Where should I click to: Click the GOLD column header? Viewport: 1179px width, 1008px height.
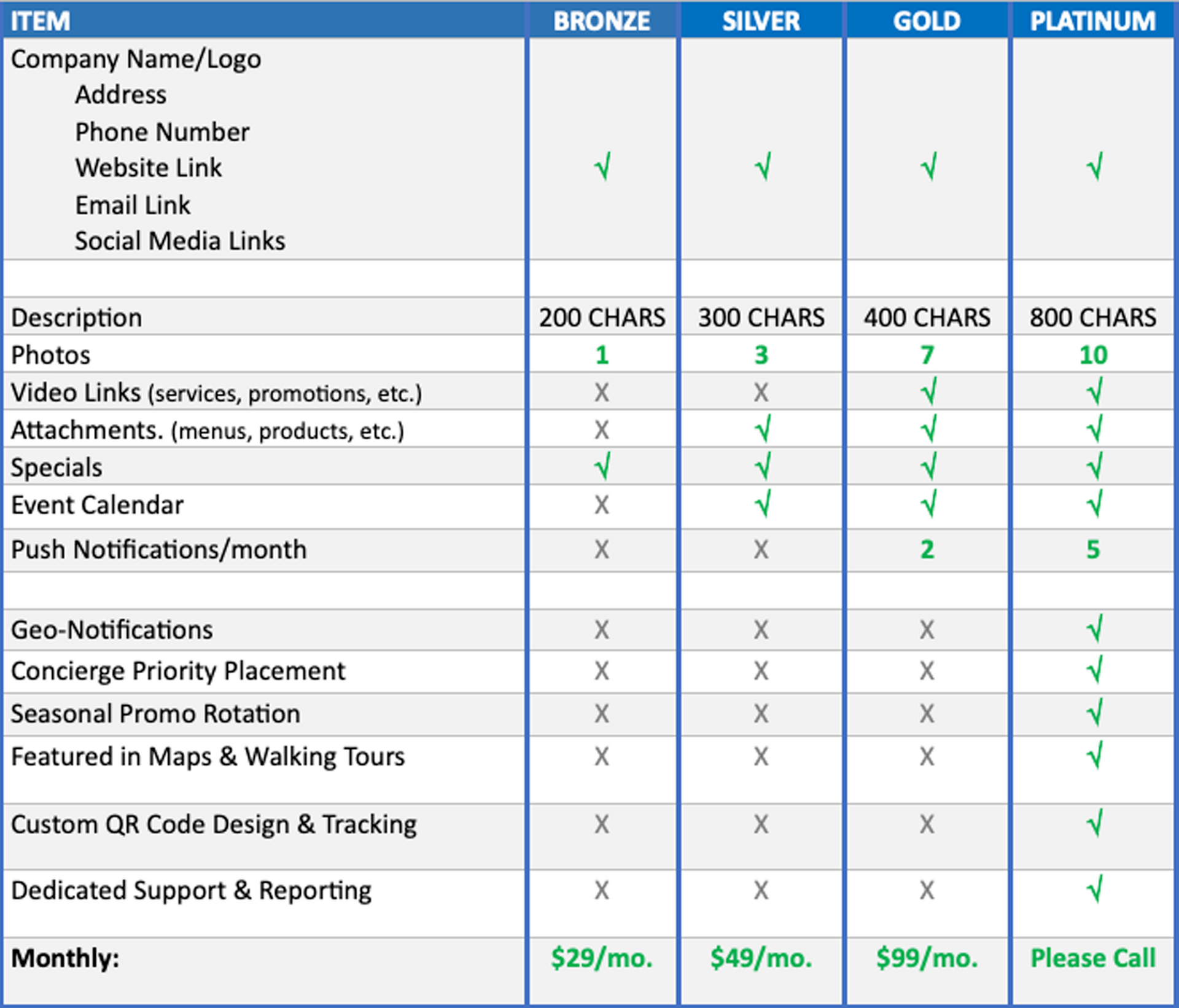point(927,21)
